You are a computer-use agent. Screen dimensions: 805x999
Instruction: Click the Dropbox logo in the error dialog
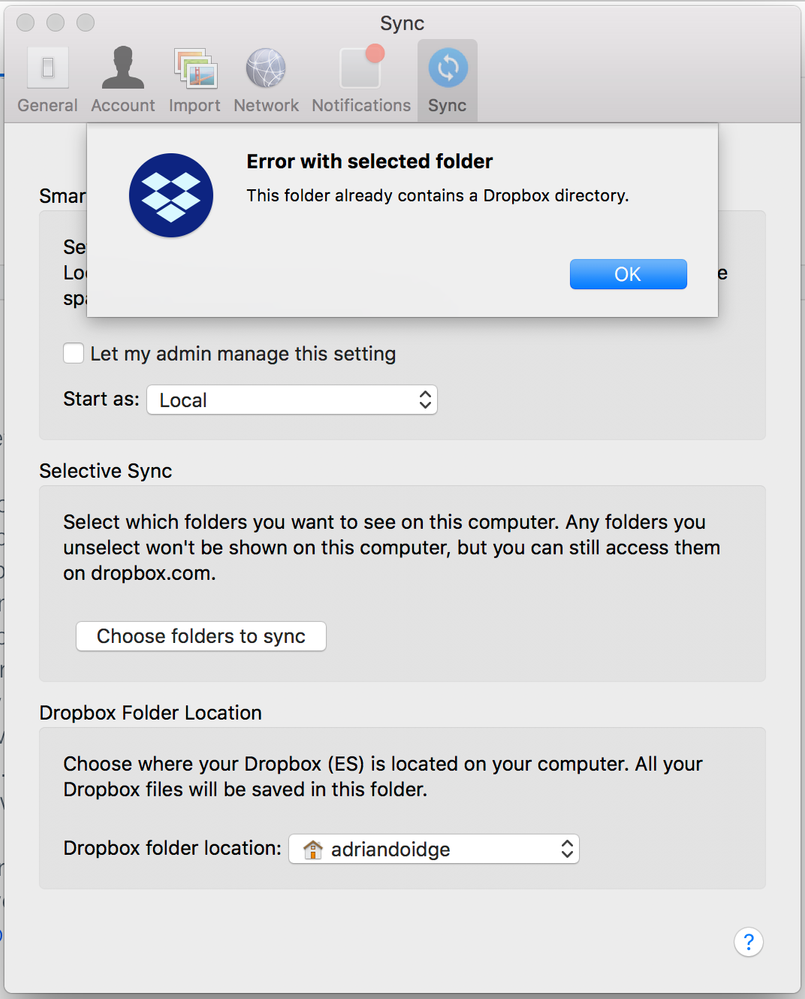(x=170, y=195)
